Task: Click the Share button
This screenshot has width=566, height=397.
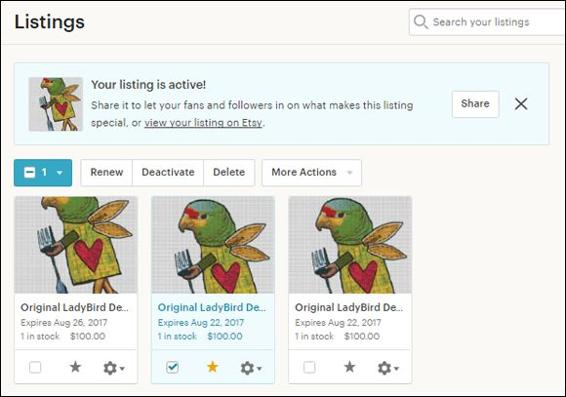Action: [475, 104]
